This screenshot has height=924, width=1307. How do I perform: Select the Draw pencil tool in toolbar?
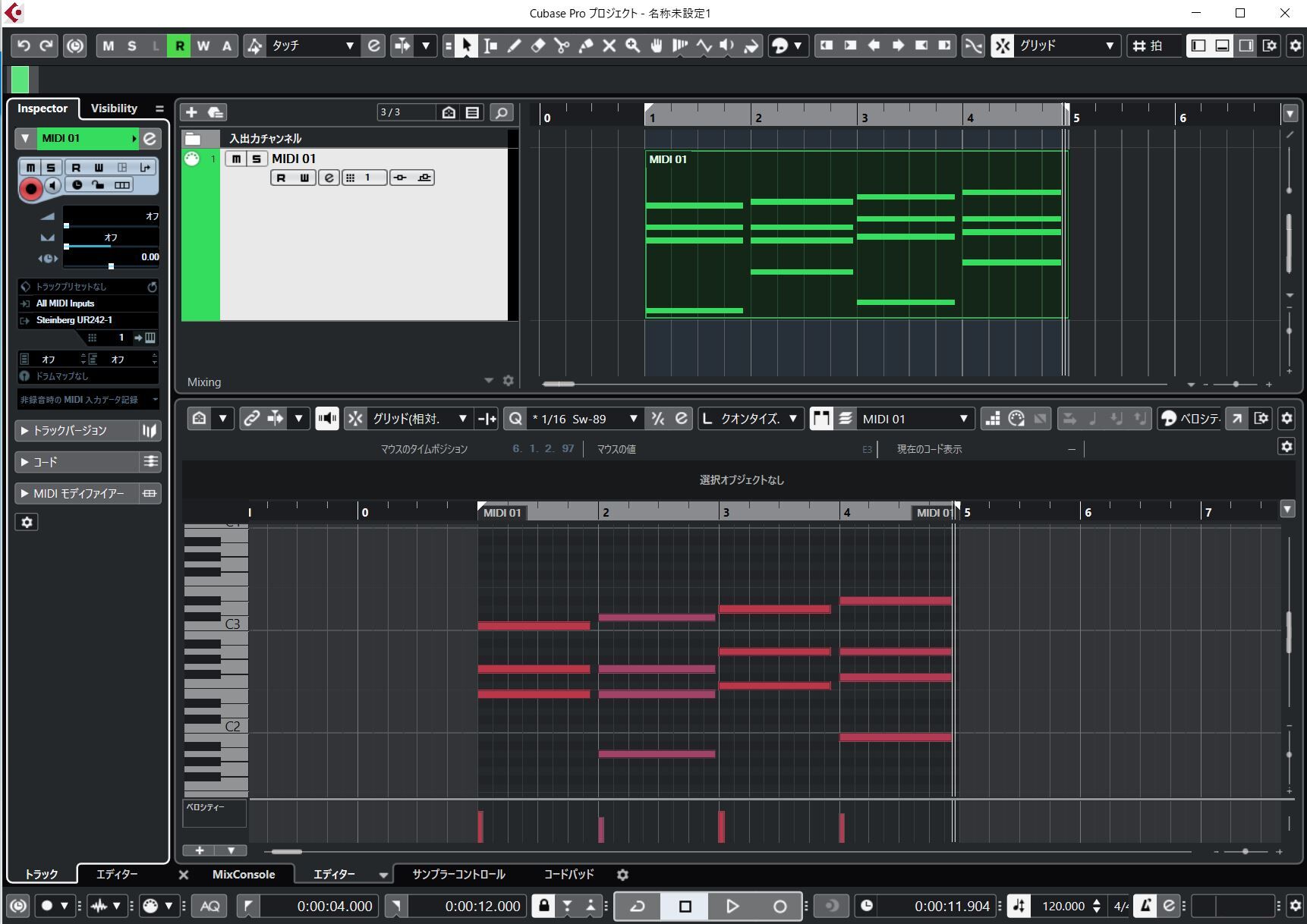tap(514, 46)
